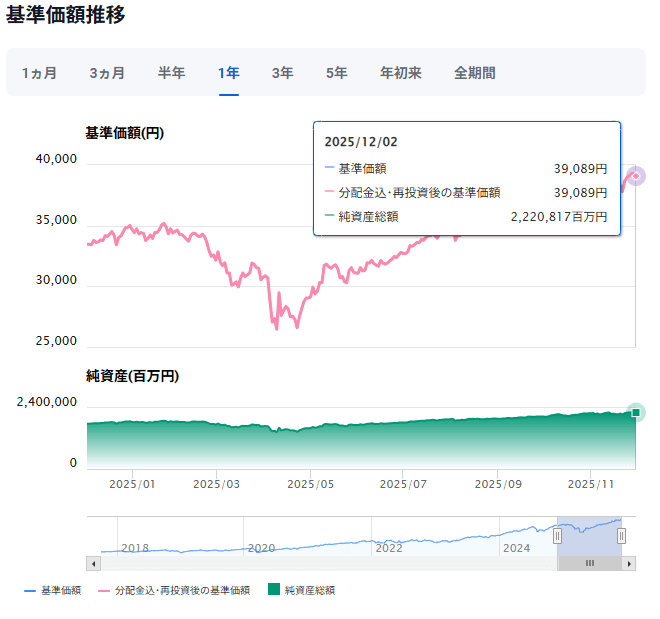Click the 2024 label in navigator chart

[516, 548]
